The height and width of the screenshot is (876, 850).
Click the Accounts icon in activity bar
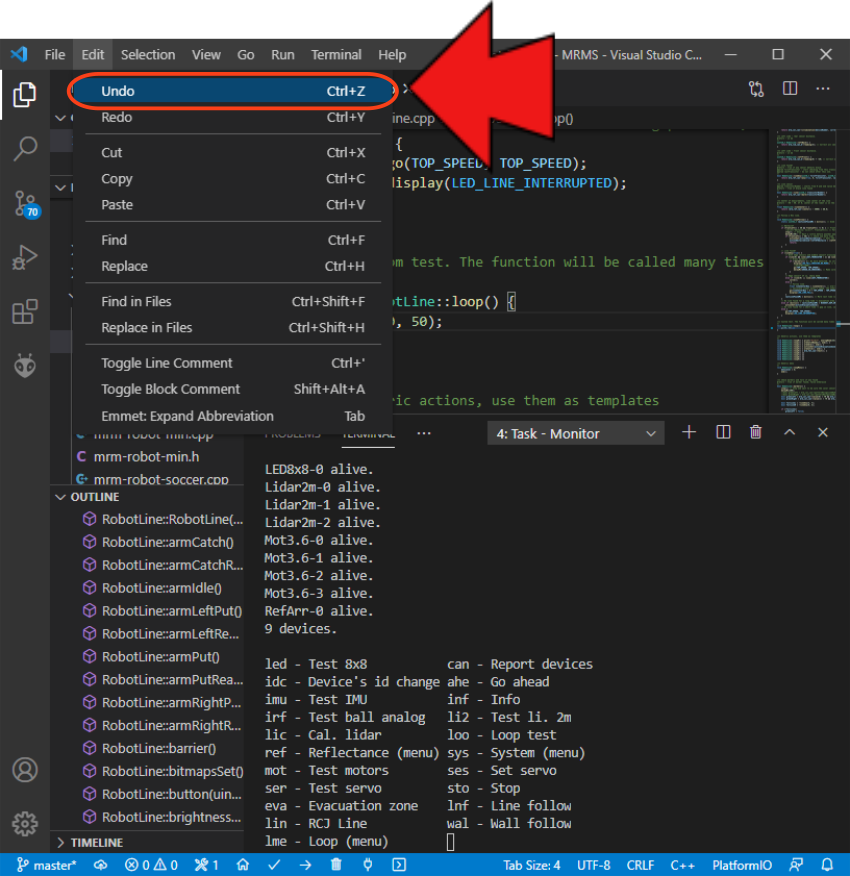click(x=25, y=770)
